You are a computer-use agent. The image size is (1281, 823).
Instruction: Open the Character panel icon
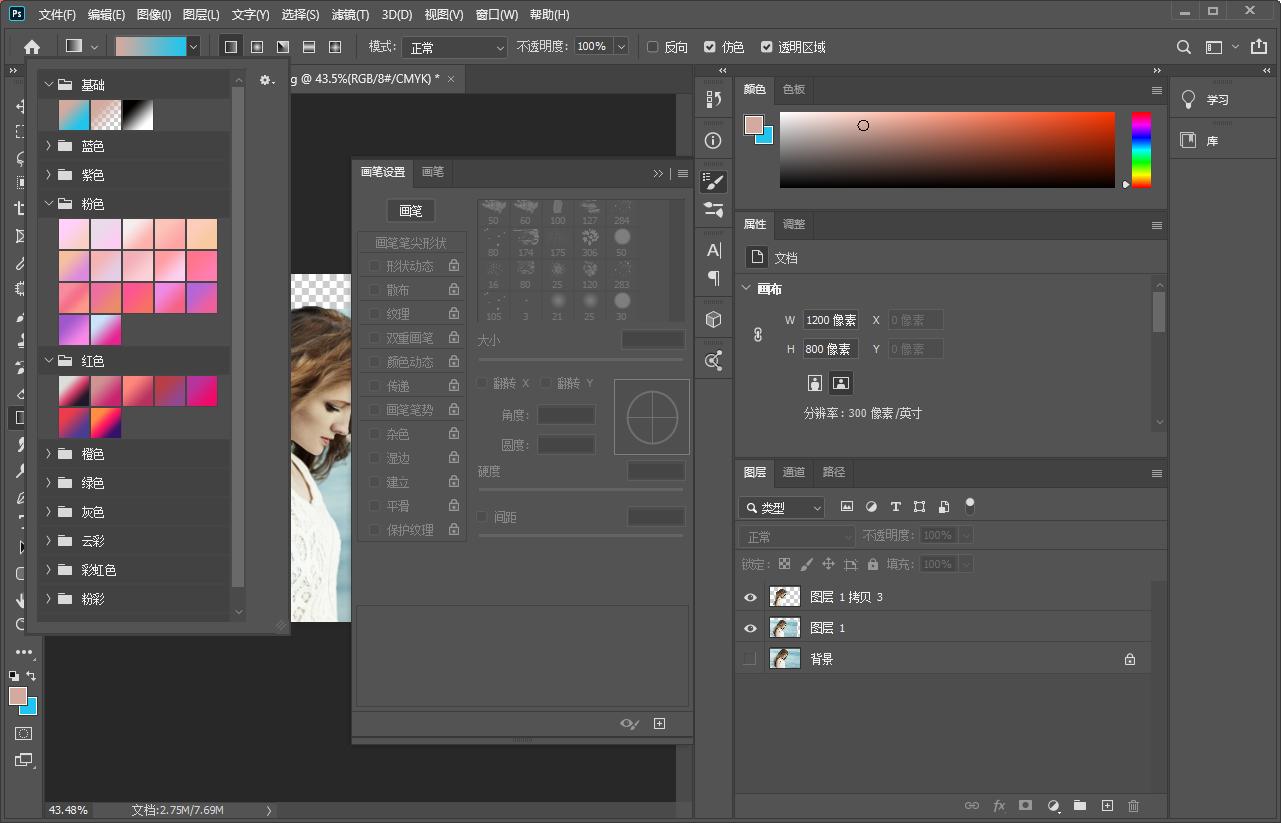tap(713, 251)
